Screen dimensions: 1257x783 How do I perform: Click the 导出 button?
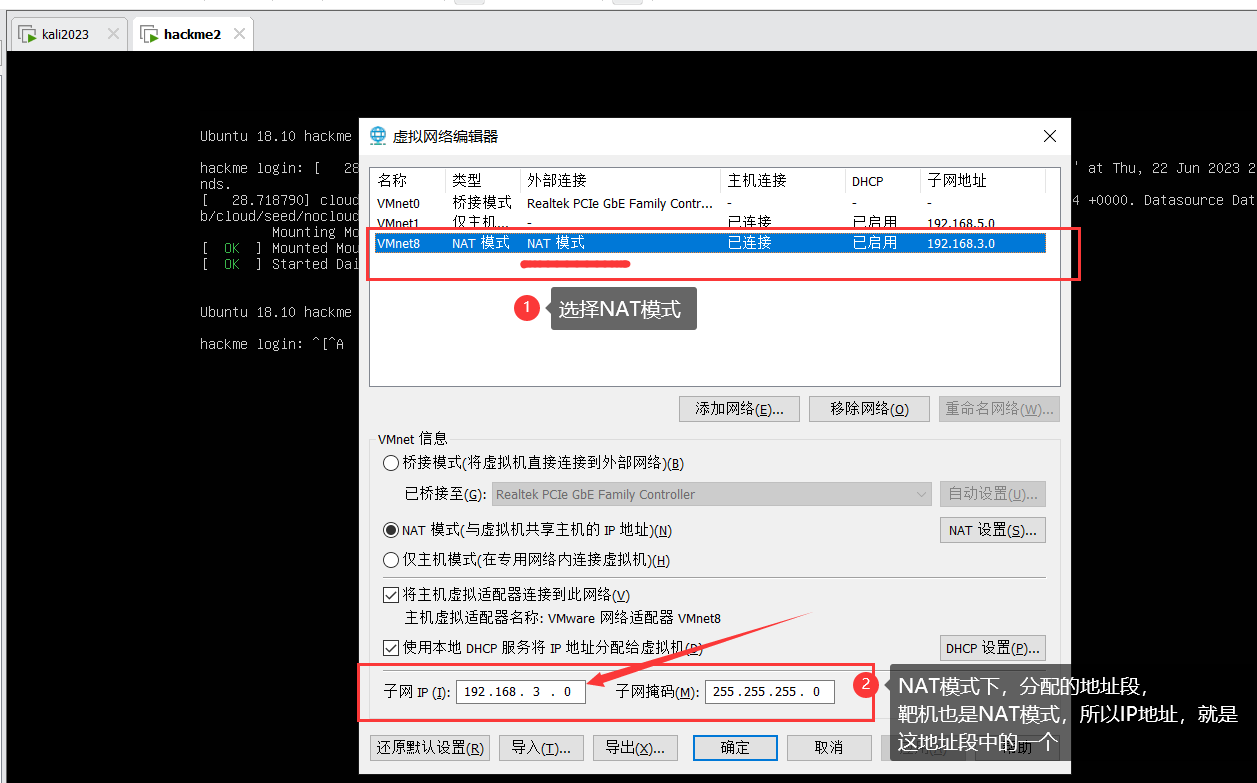coord(635,748)
